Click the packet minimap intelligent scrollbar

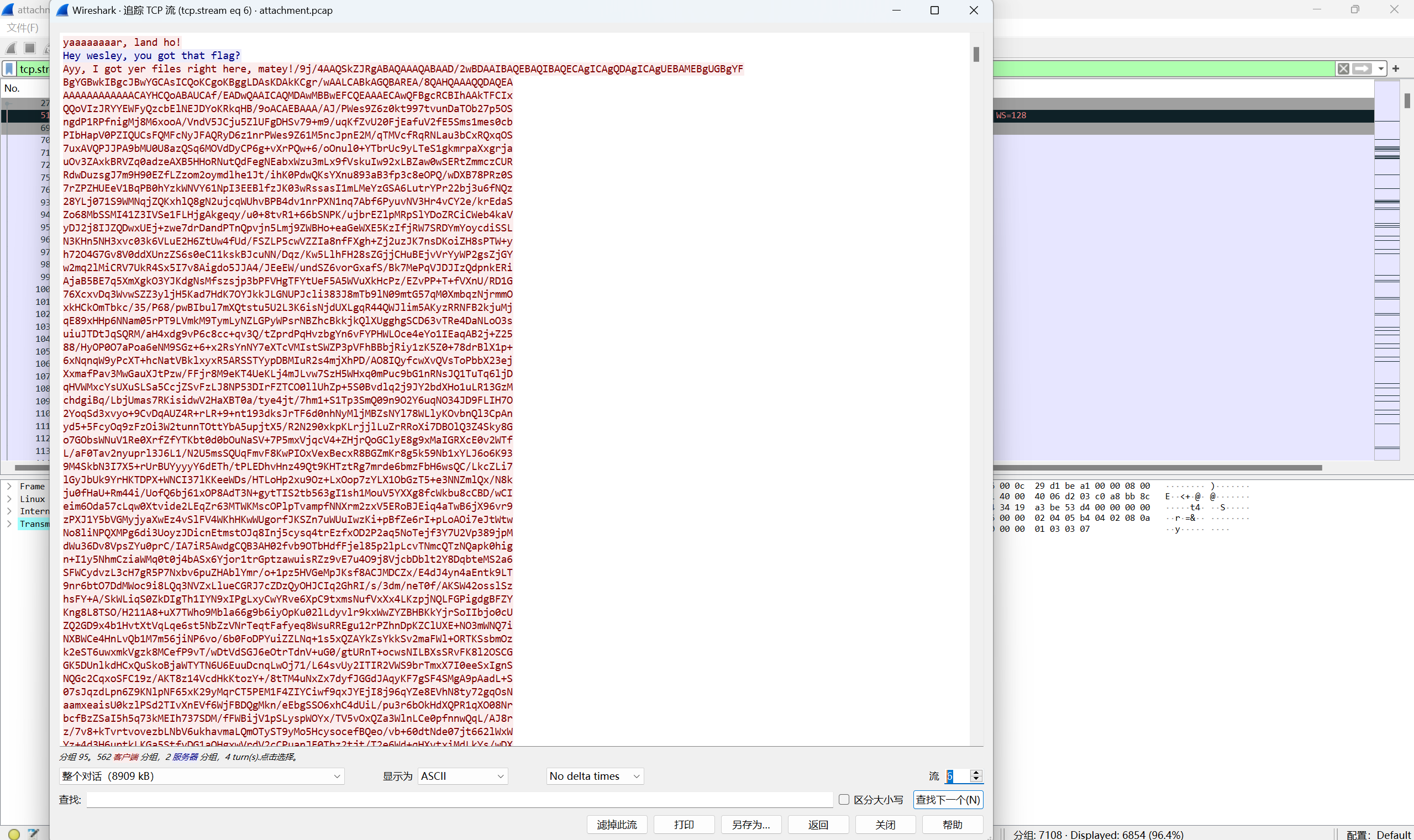[x=1387, y=270]
